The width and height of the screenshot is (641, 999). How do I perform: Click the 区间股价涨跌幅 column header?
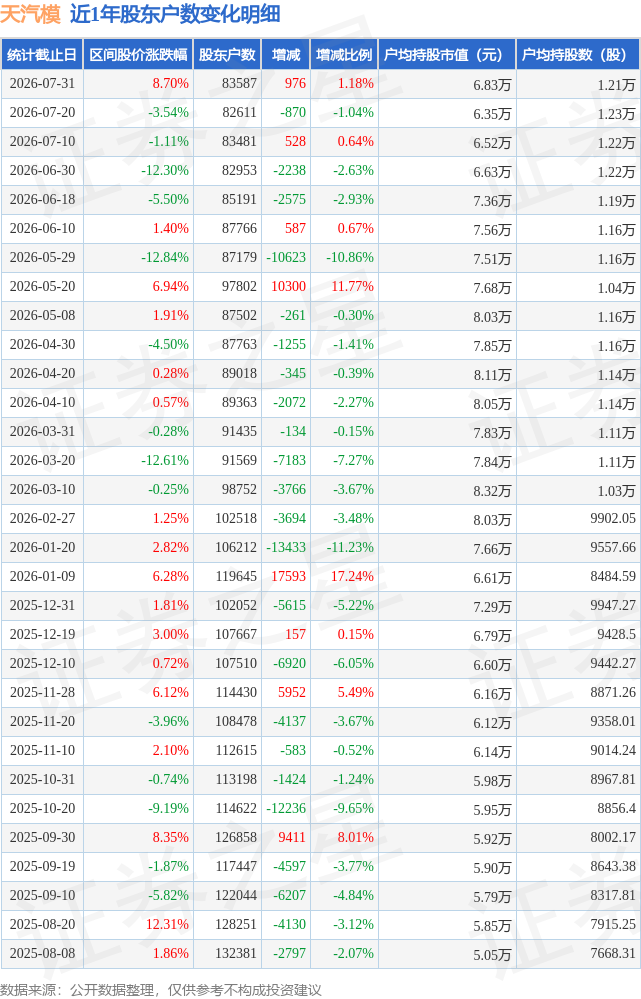[138, 55]
